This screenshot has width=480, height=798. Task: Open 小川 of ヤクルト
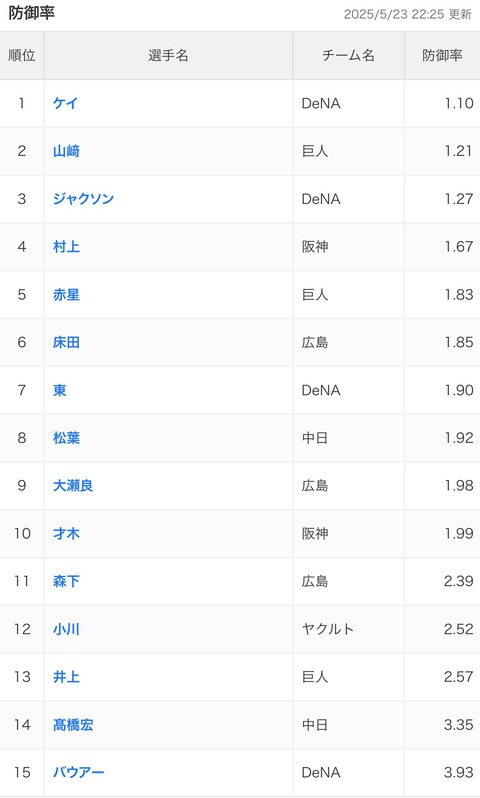click(x=66, y=629)
